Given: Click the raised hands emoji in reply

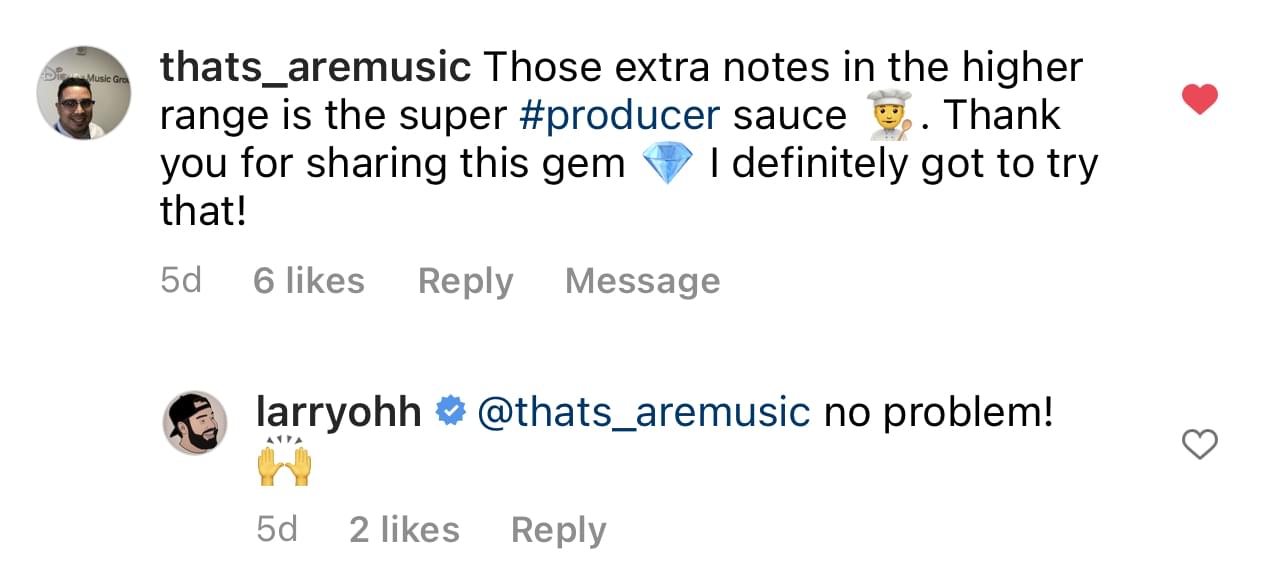Looking at the screenshot, I should click(x=285, y=465).
